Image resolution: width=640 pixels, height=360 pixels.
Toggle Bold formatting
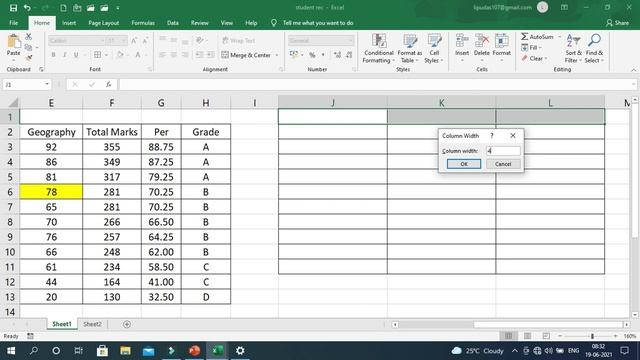coord(53,55)
